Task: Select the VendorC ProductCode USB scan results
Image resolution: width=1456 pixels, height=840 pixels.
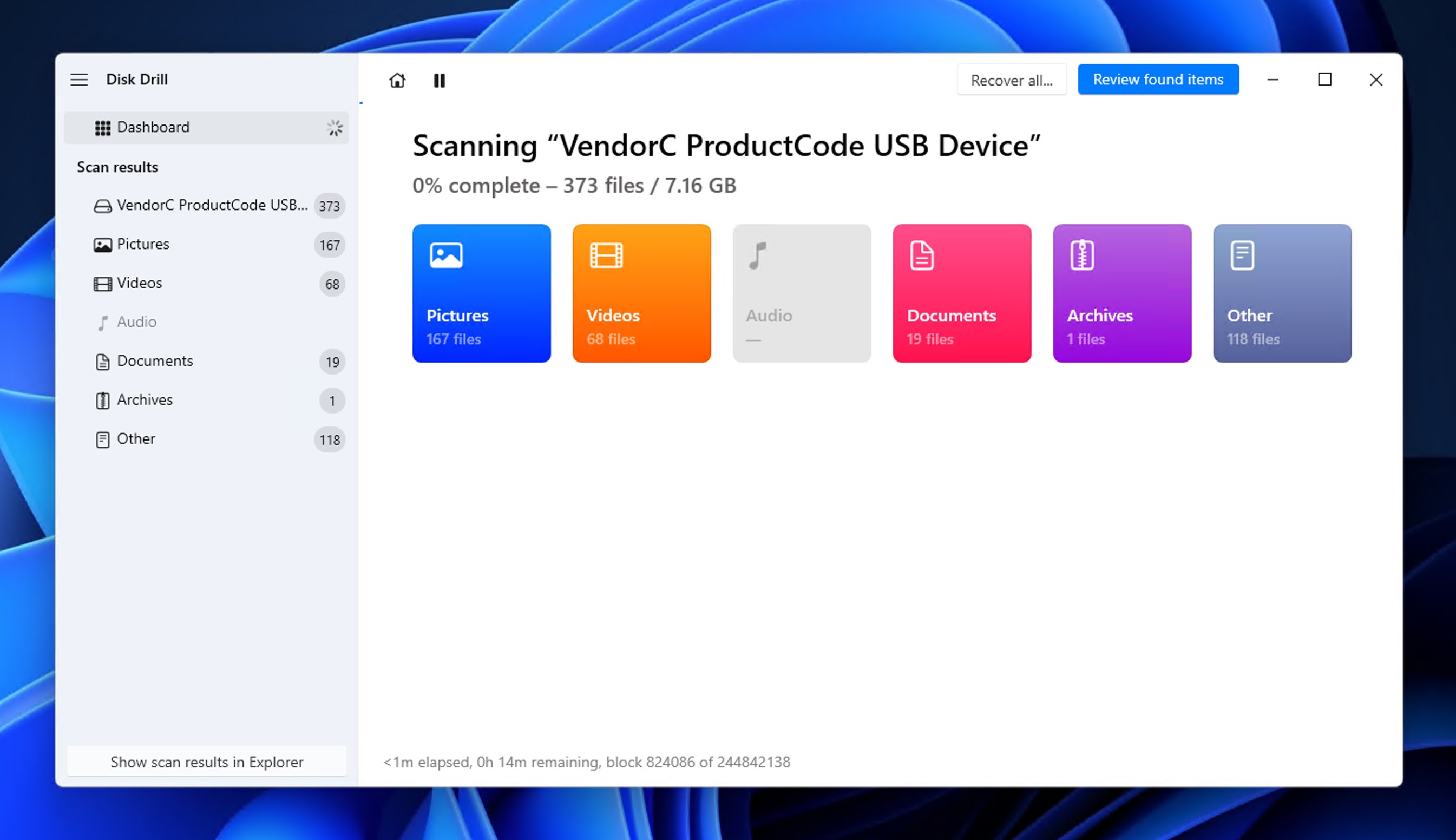Action: coord(212,205)
